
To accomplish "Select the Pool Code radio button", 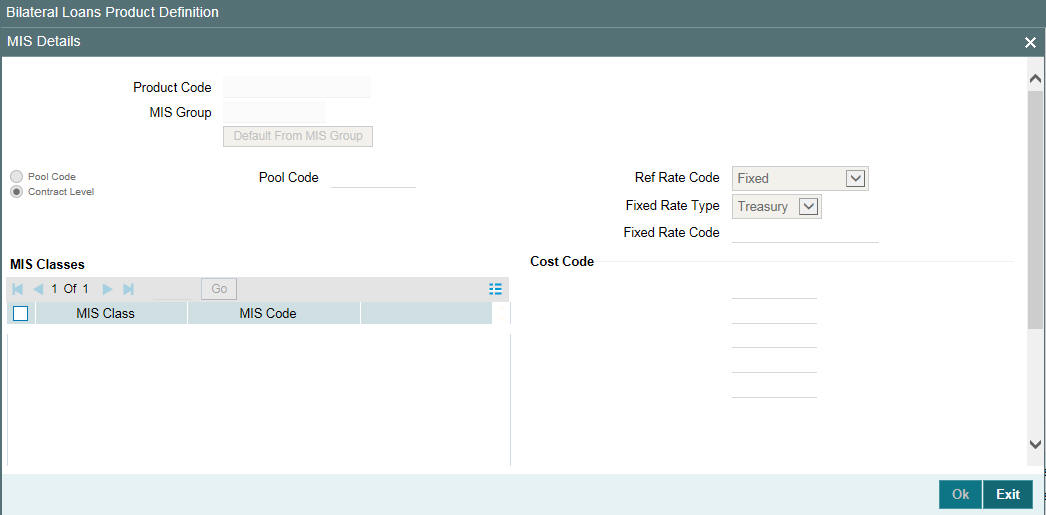I will 17,177.
